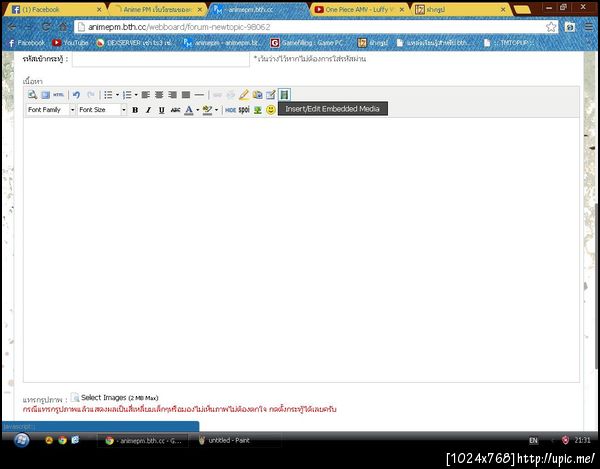Bookmark this page with star icon
600x469 pixels.
coord(551,27)
